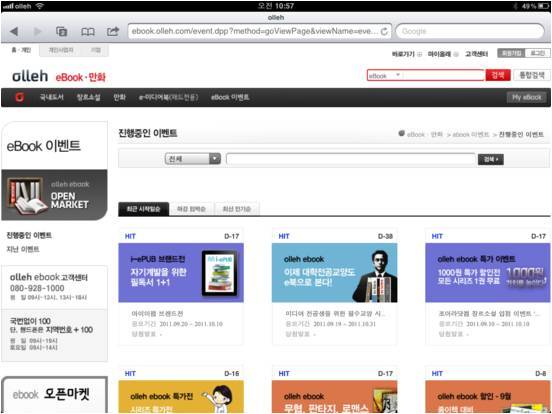The height and width of the screenshot is (414, 552).
Task: Open the 장르소설 menu
Action: [88, 97]
